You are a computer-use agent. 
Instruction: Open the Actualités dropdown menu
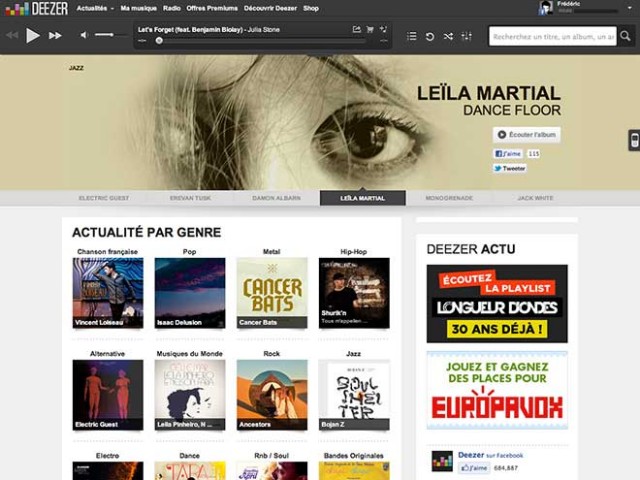click(95, 8)
